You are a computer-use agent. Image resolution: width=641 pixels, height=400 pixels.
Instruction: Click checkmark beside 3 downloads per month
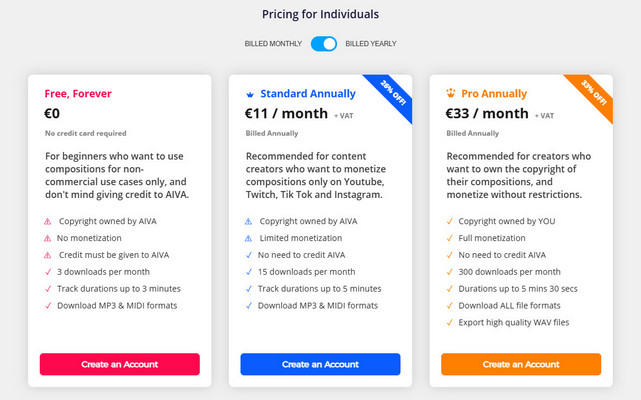pyautogui.click(x=48, y=272)
